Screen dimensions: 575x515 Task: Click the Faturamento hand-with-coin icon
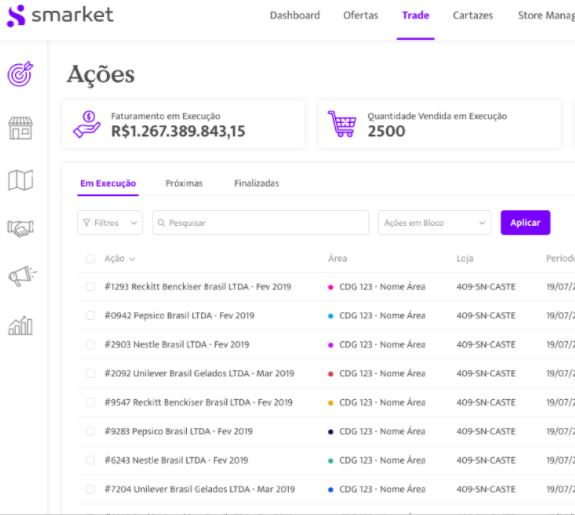[87, 124]
